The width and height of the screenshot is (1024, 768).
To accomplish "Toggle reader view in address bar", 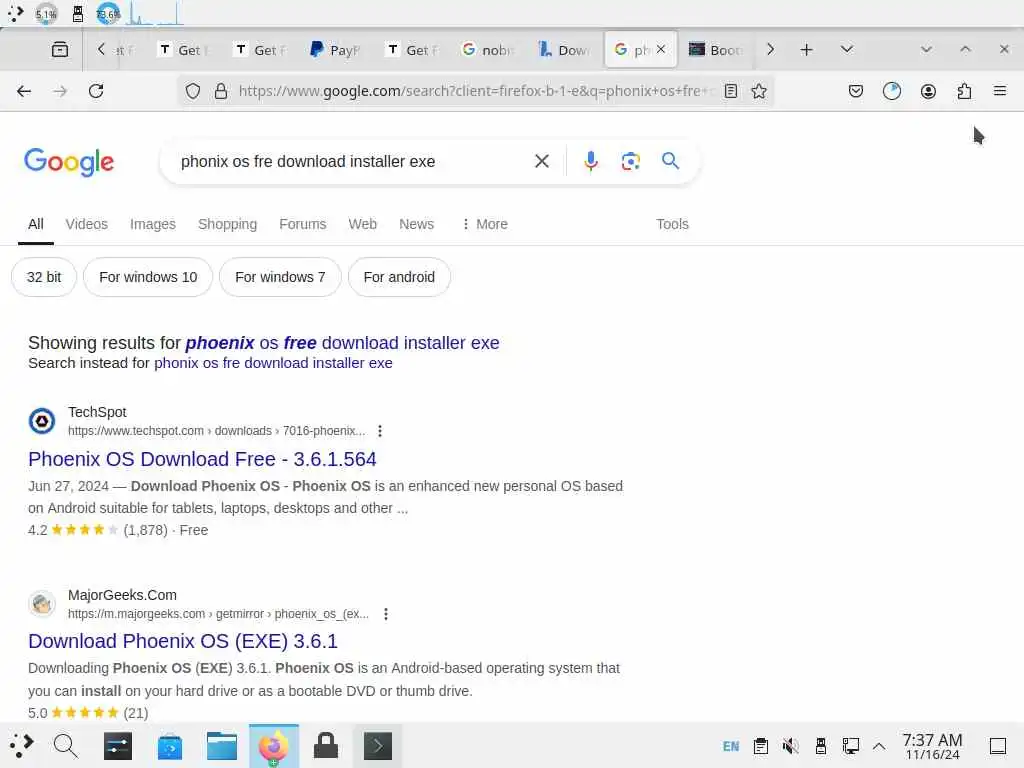I will [x=731, y=91].
